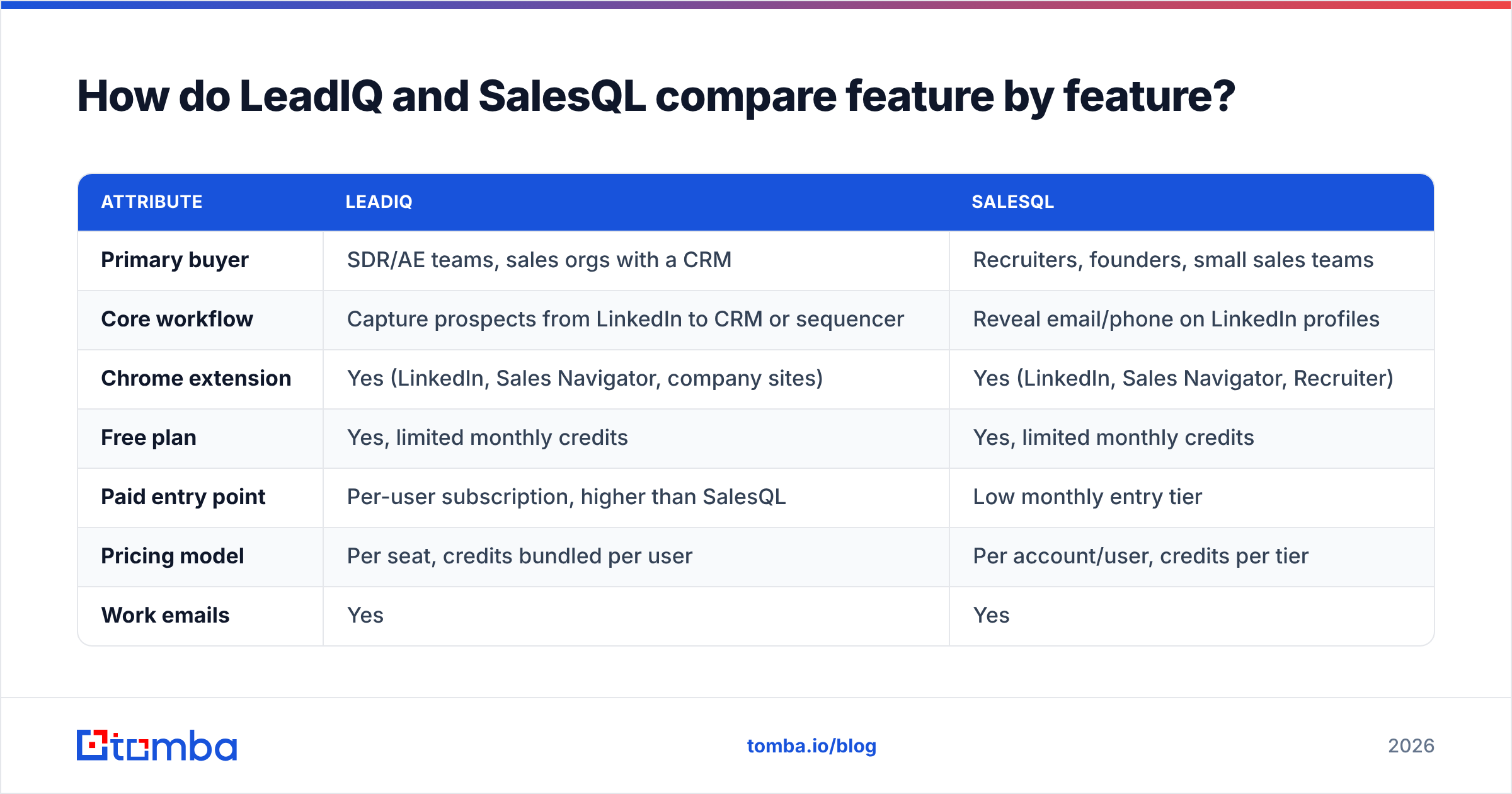Select the Primary buyer row label
The width and height of the screenshot is (1512, 794).
click(175, 260)
